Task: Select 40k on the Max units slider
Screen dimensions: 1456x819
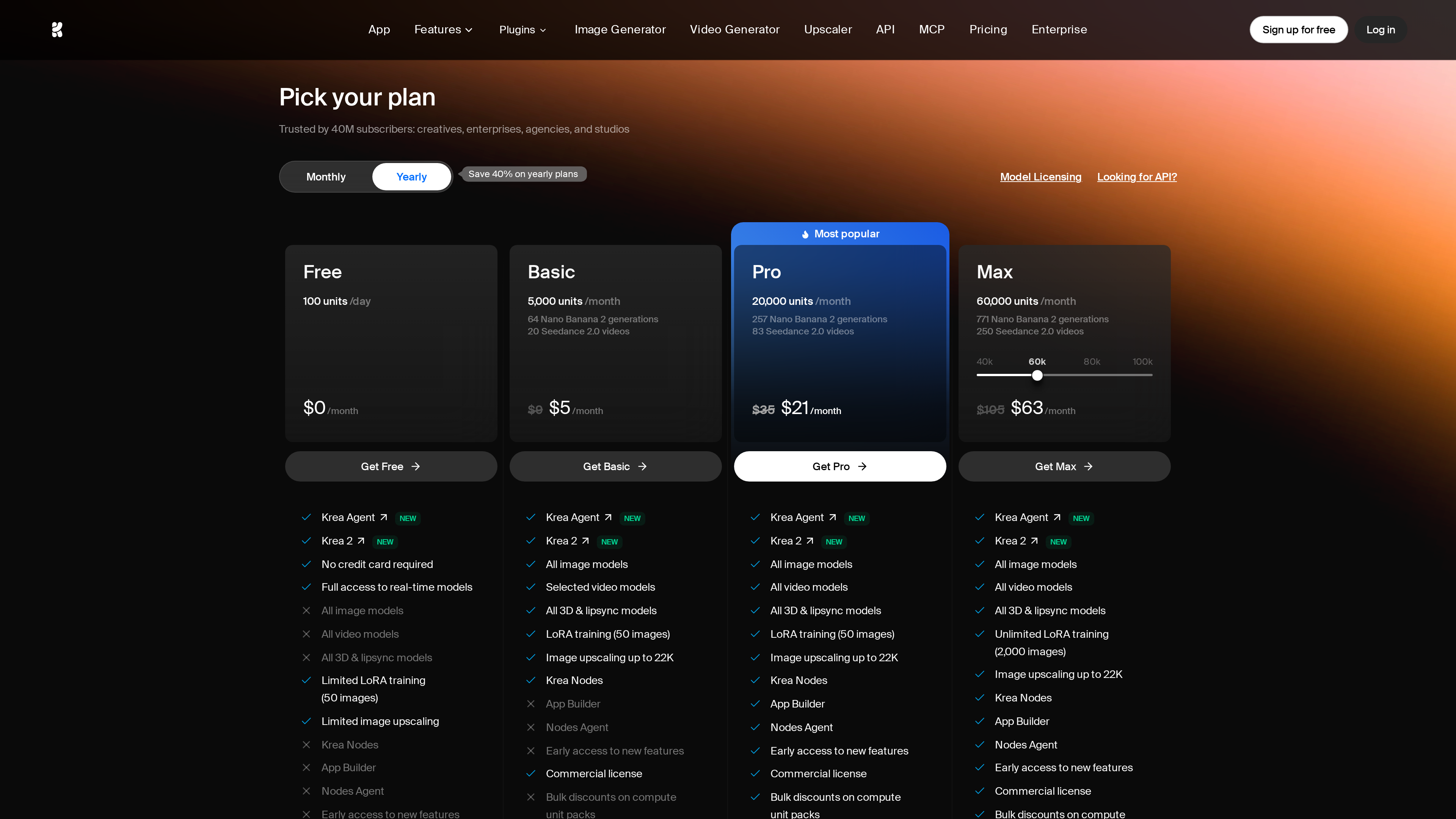Action: 985,362
